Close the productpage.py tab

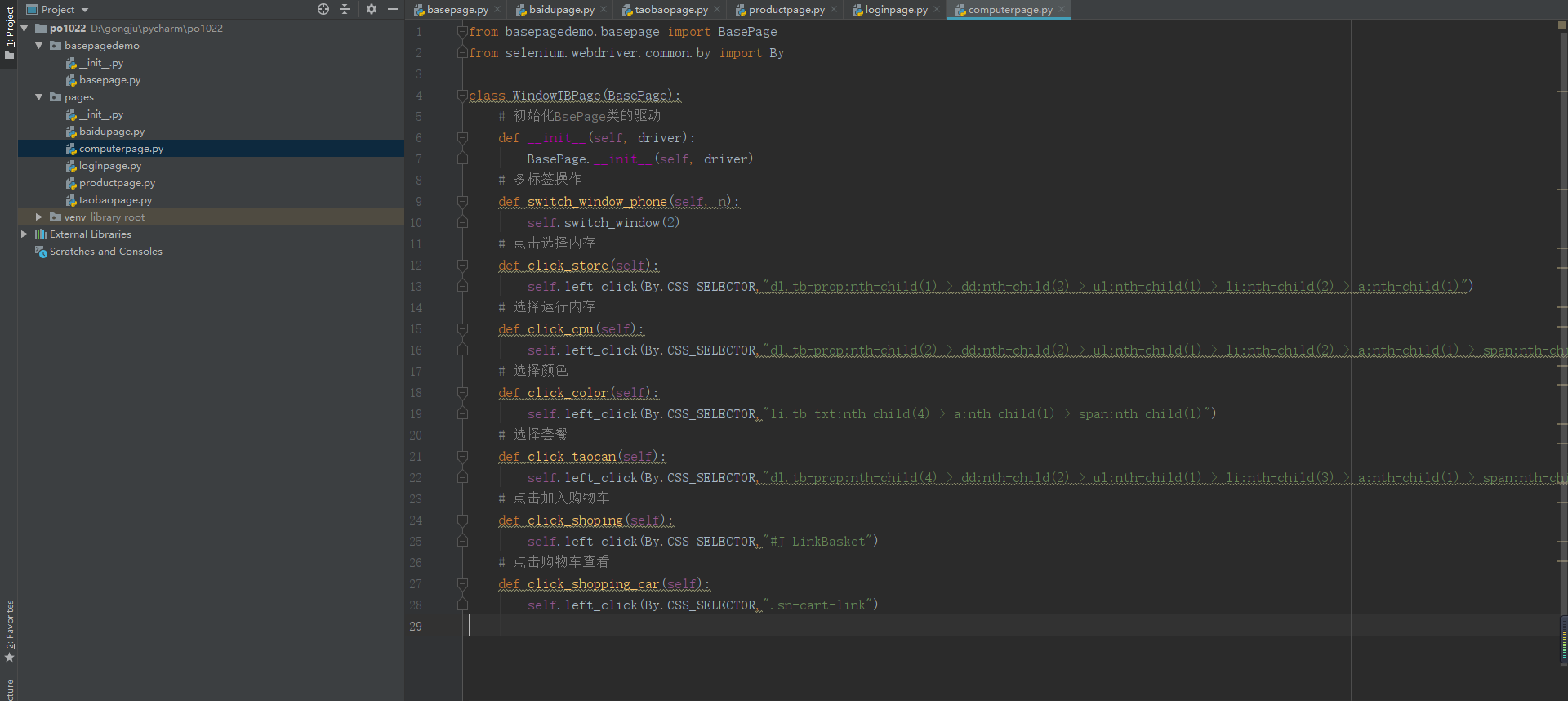pos(834,10)
